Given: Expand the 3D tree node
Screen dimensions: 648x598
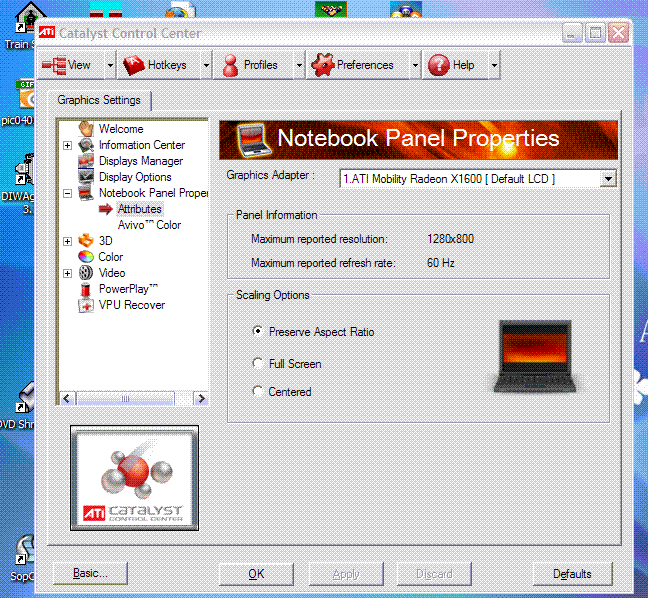Looking at the screenshot, I should pyautogui.click(x=67, y=241).
